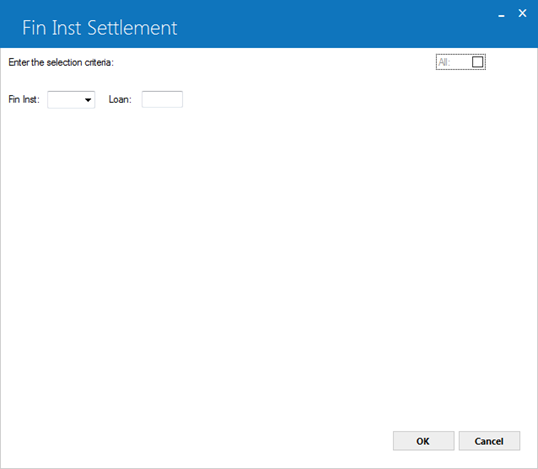Image resolution: width=538 pixels, height=469 pixels.
Task: Click the X icon in title bar
Action: pos(522,13)
